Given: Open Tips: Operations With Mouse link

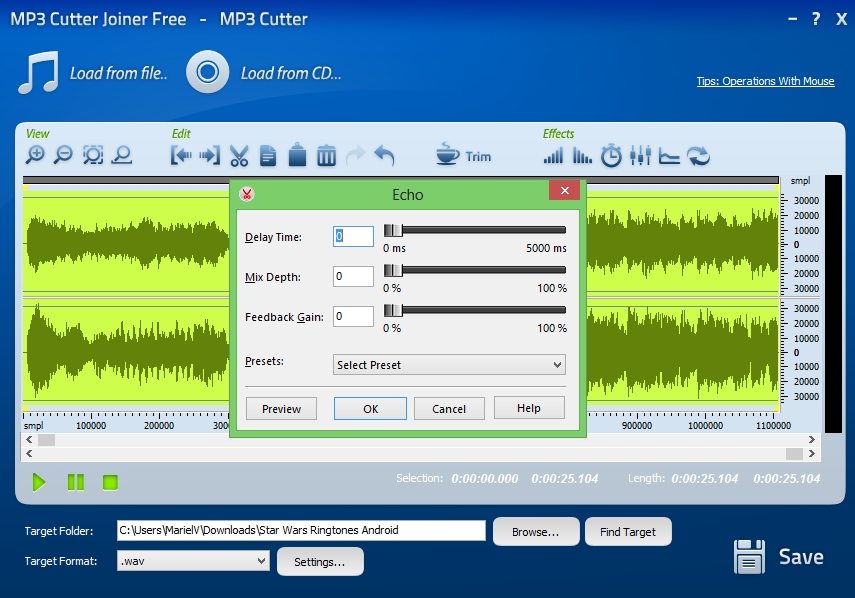Looking at the screenshot, I should point(765,81).
